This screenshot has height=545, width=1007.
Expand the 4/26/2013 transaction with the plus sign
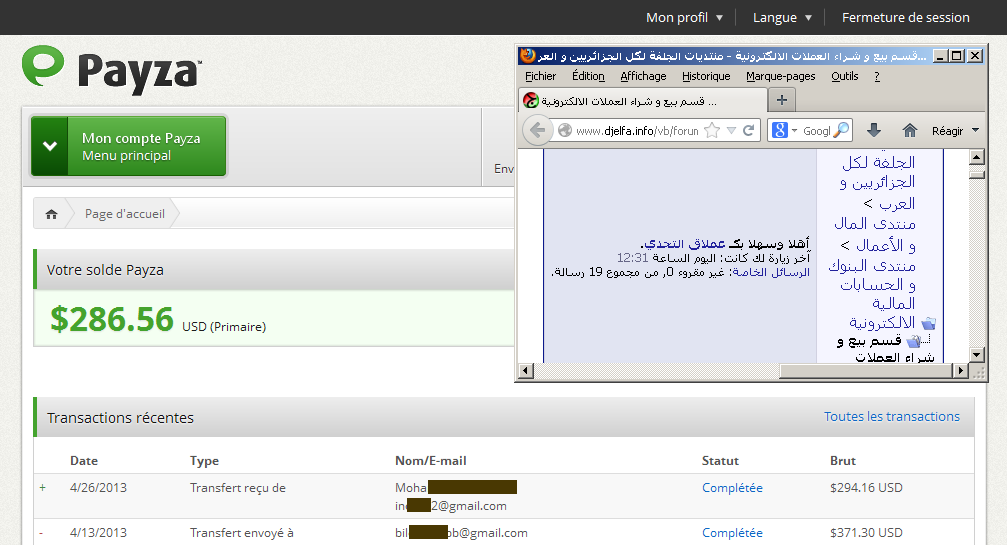click(42, 488)
